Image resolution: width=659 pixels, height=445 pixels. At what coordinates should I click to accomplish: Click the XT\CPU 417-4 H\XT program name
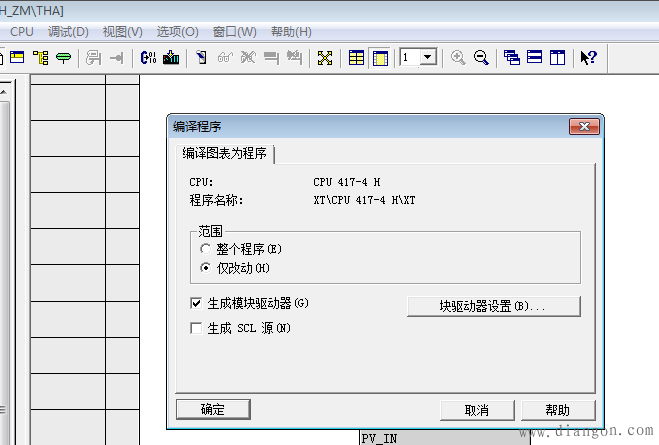point(364,200)
